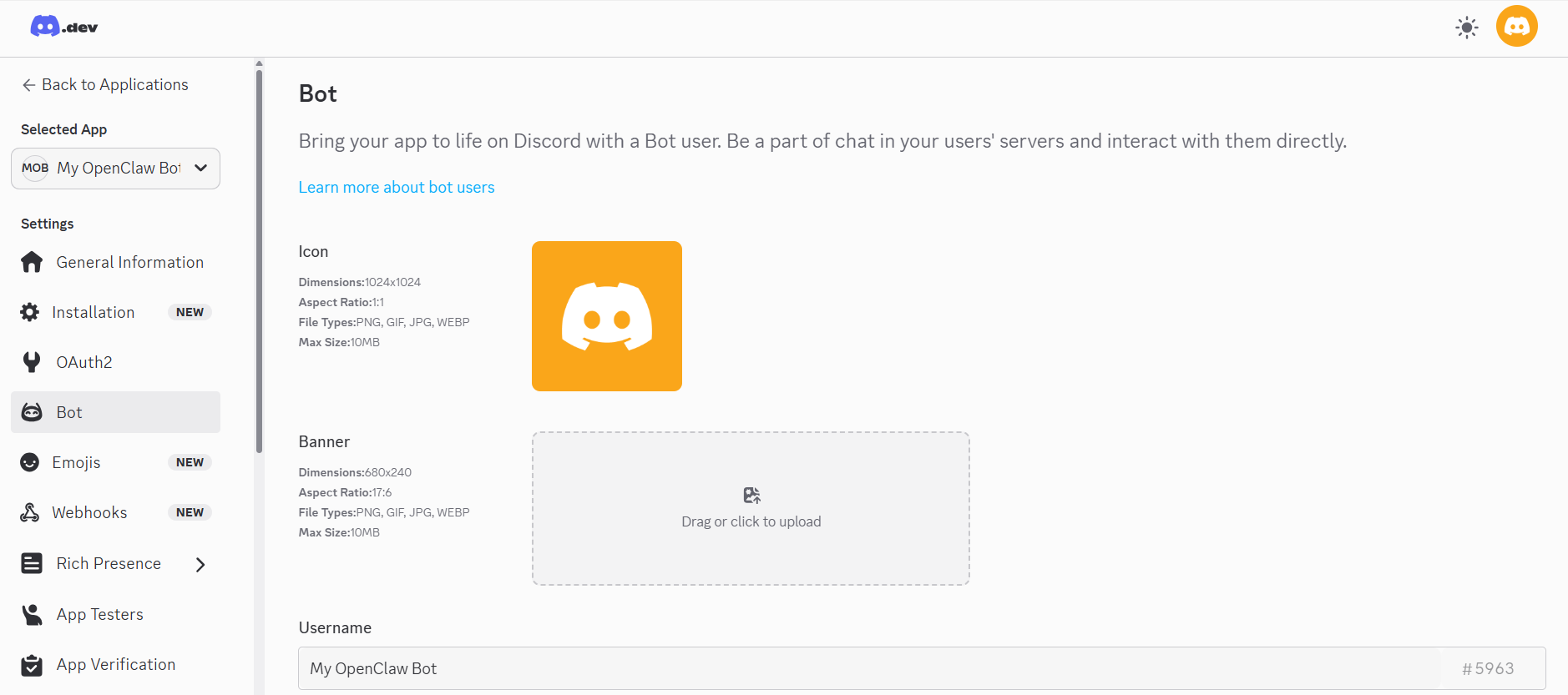Click the Drag or click to upload text
This screenshot has width=1568, height=695.
click(x=751, y=521)
